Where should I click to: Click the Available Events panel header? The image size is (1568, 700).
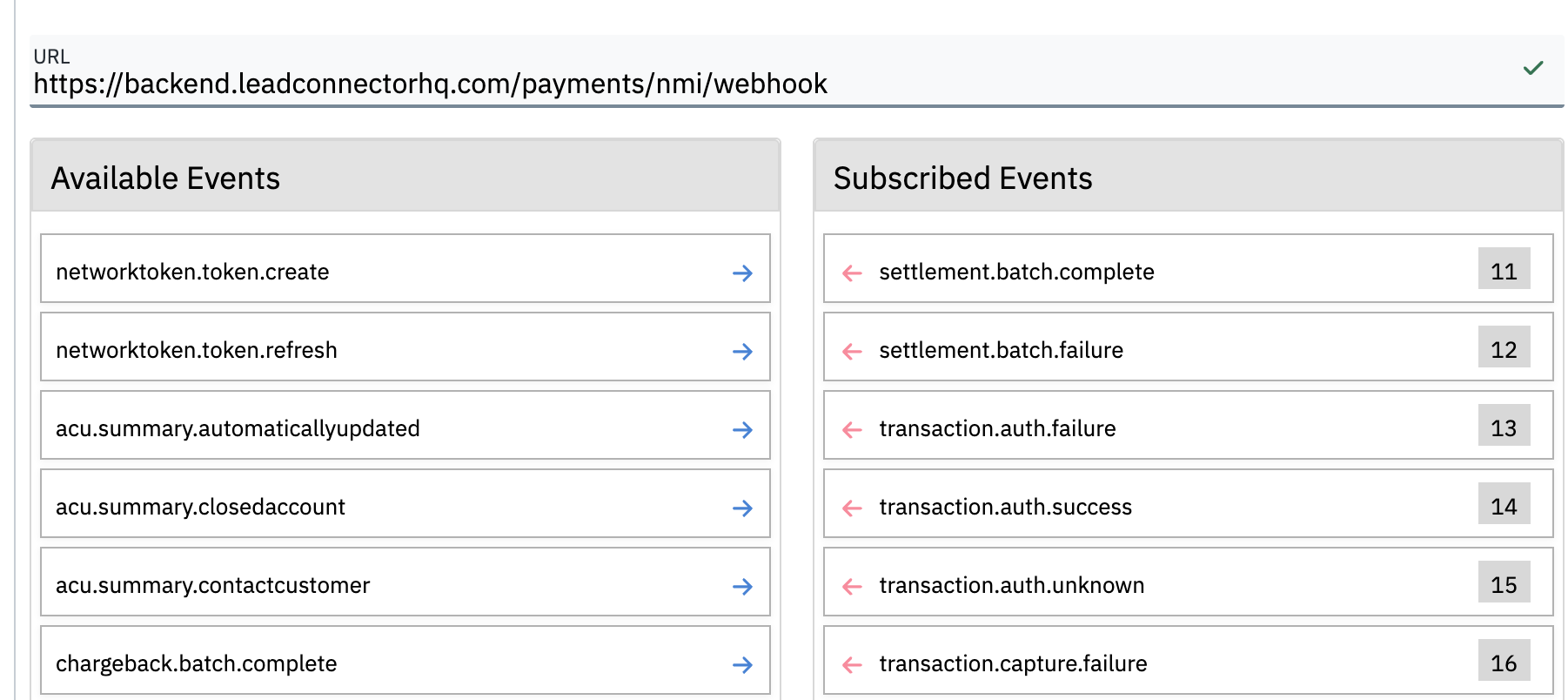point(405,178)
